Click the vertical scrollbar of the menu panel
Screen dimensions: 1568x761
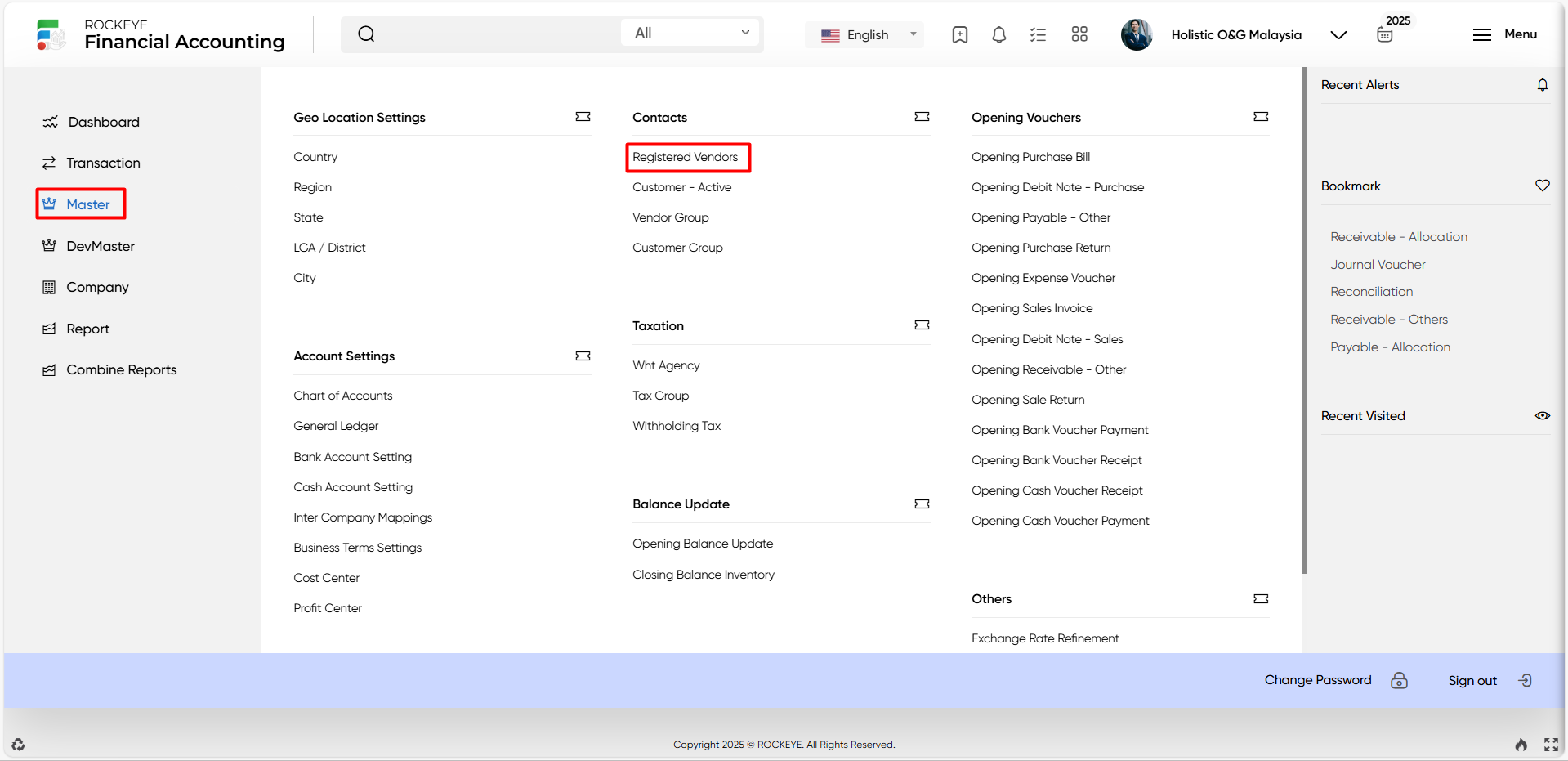pyautogui.click(x=1304, y=320)
